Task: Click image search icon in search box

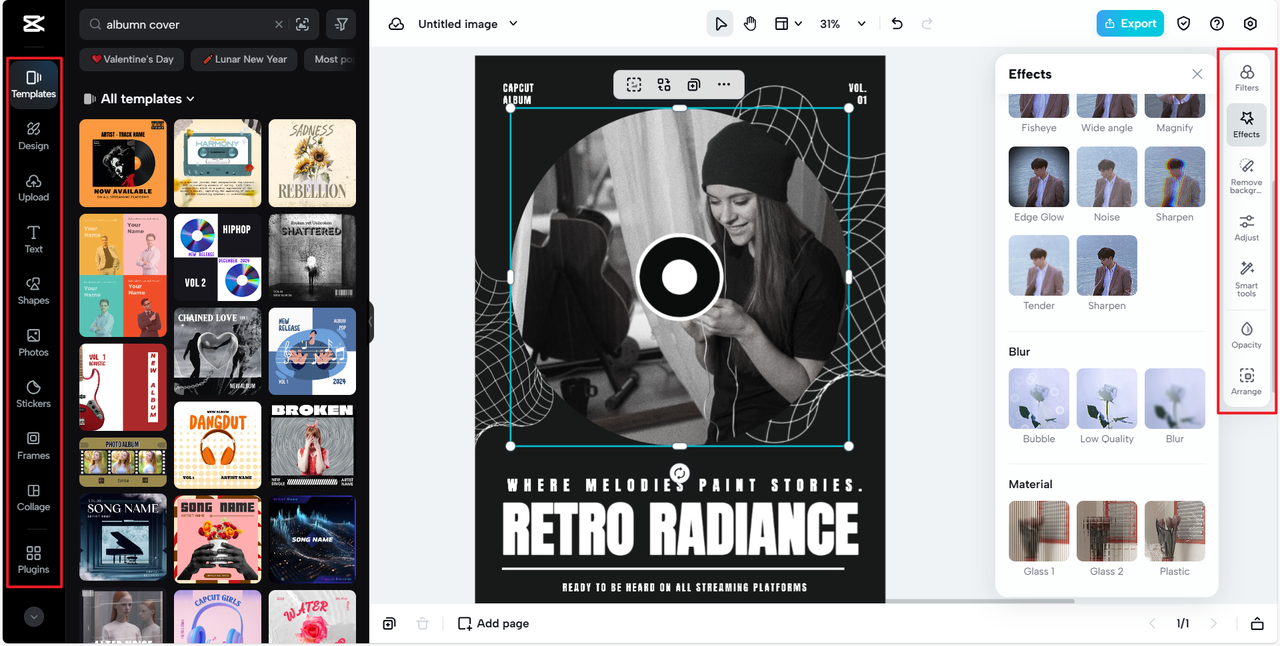Action: tap(303, 24)
